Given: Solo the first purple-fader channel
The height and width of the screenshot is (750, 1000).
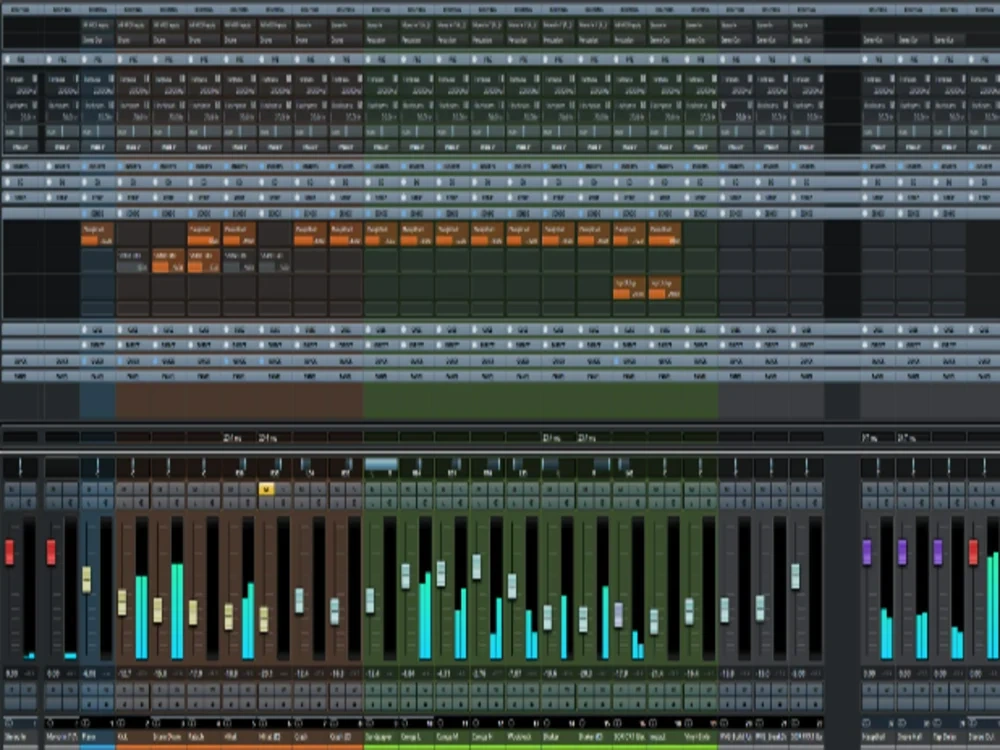Looking at the screenshot, I should pos(885,489).
